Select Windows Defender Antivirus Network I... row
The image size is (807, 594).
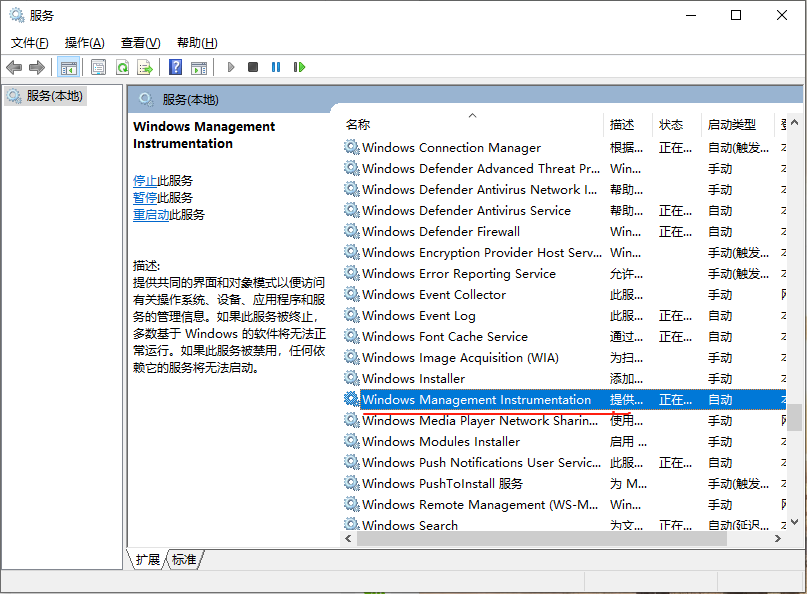(x=564, y=189)
